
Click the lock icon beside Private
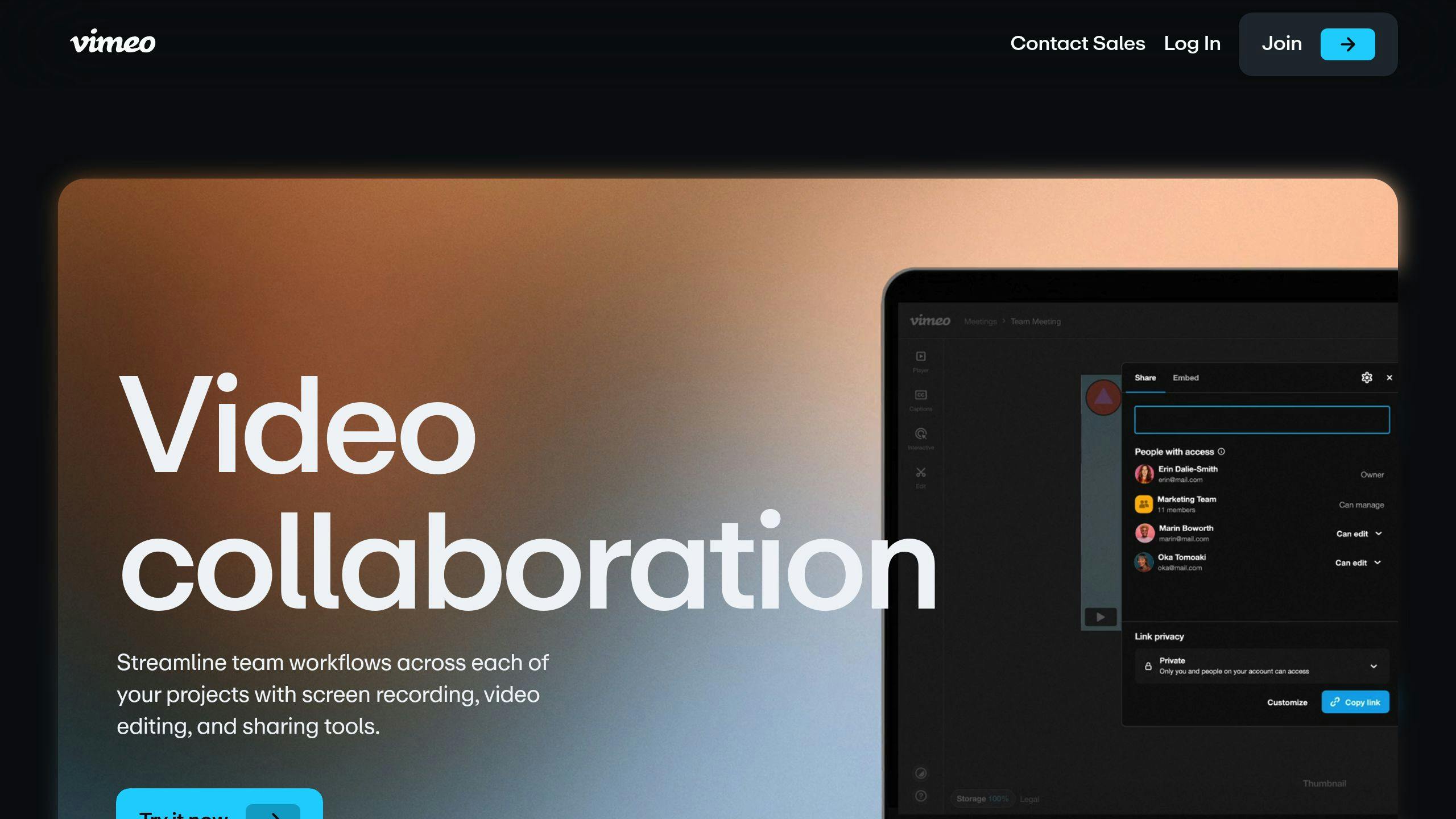click(x=1148, y=666)
